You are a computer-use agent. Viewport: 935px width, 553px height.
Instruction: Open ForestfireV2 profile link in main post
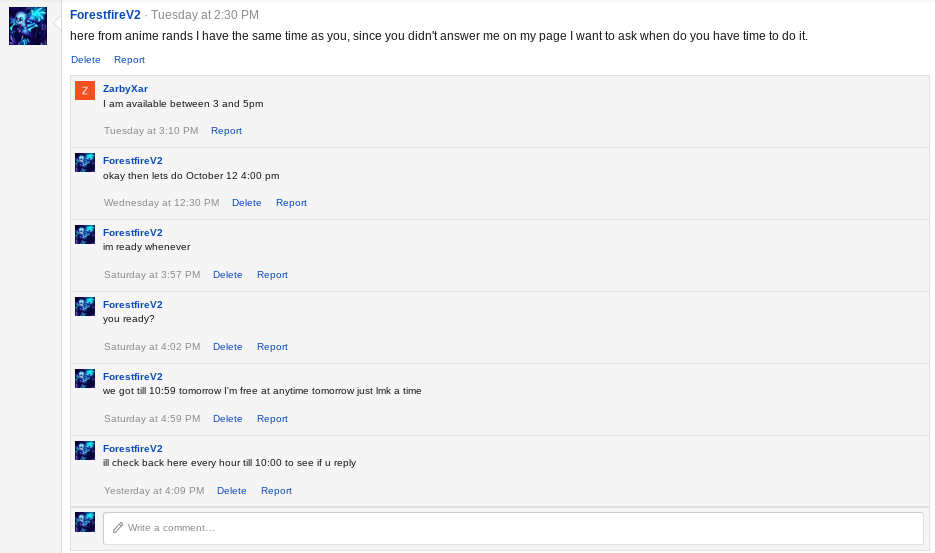point(105,15)
